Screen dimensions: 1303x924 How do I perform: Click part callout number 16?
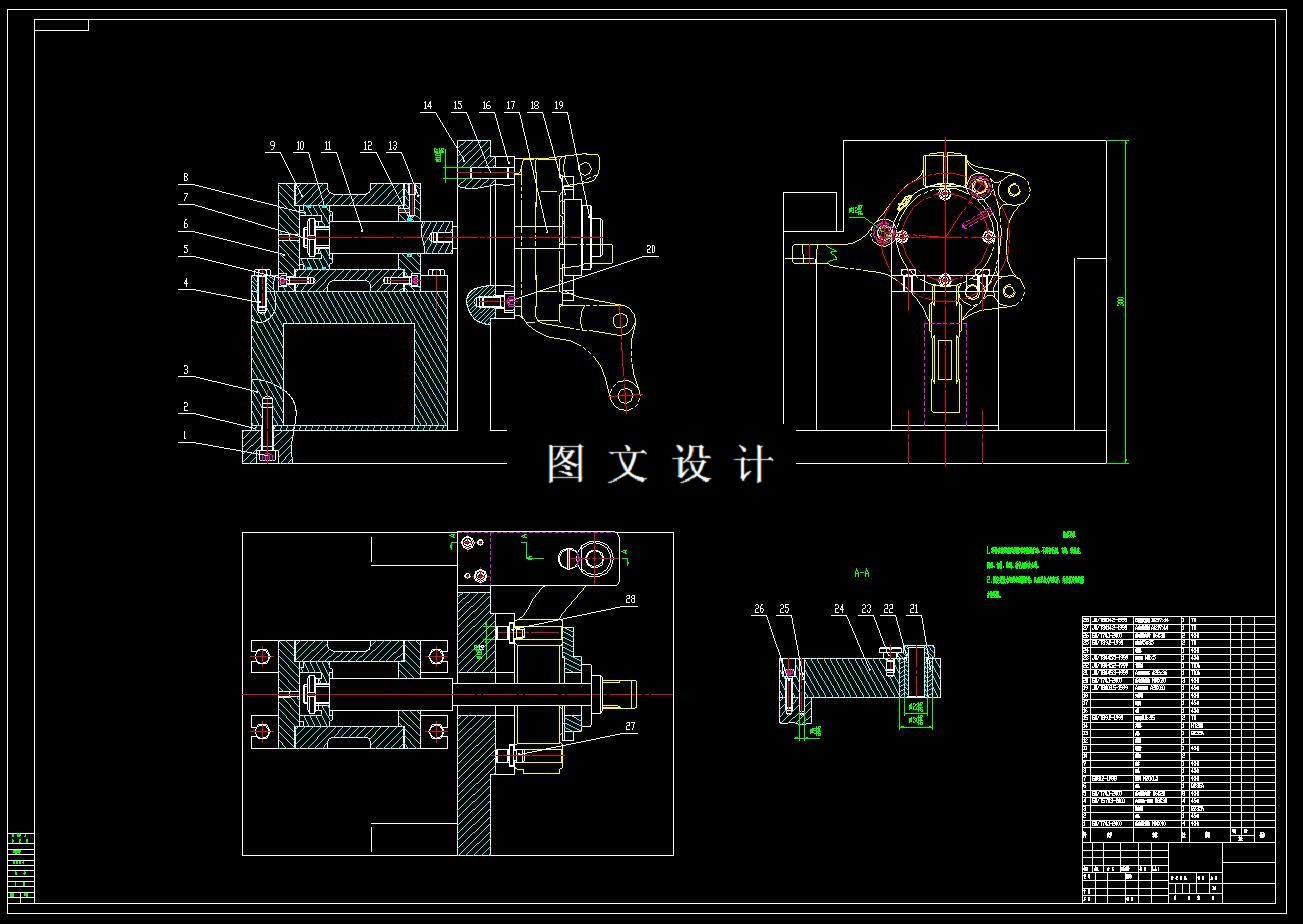coord(486,105)
